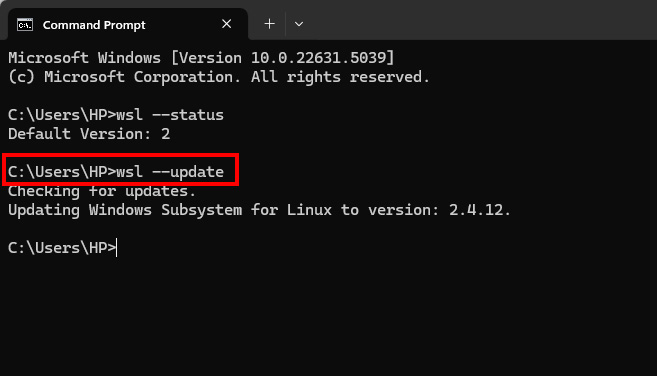Click the version 2.4.12 update message
The height and width of the screenshot is (376, 657).
pos(259,210)
